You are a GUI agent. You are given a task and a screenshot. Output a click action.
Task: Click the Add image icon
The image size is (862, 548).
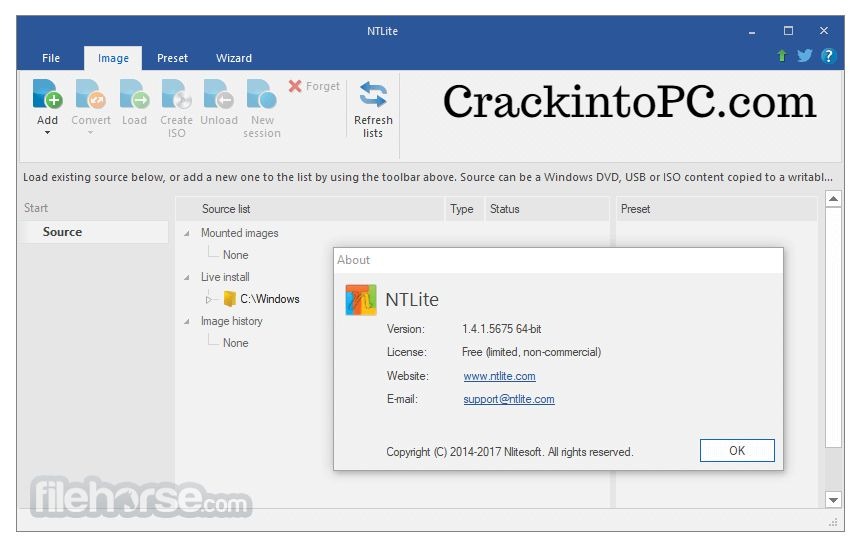(x=47, y=93)
